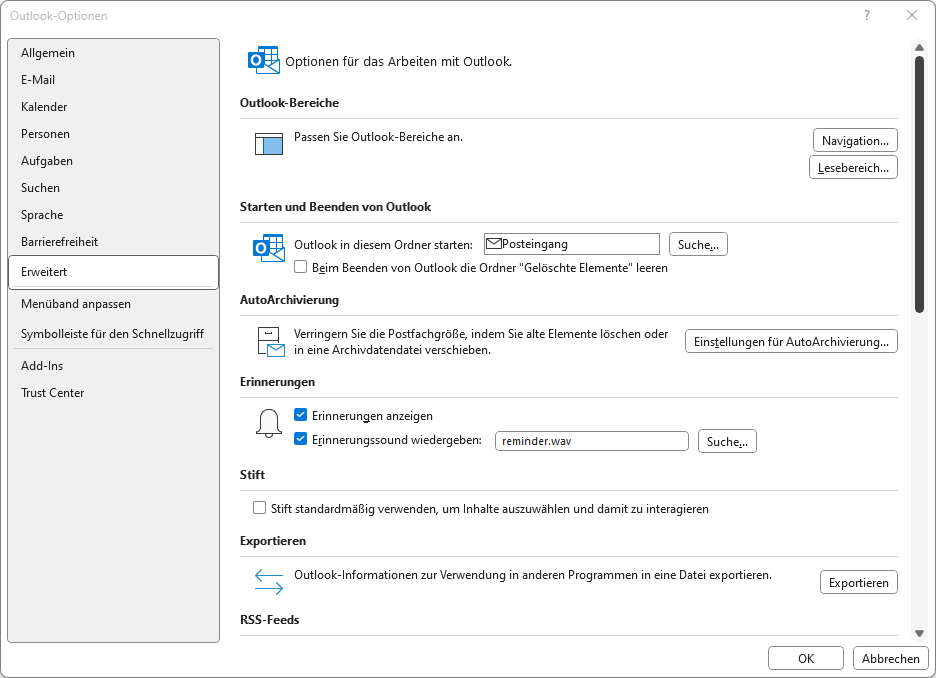
Task: Click the RSS-Feeds section heading
Action: pos(270,620)
